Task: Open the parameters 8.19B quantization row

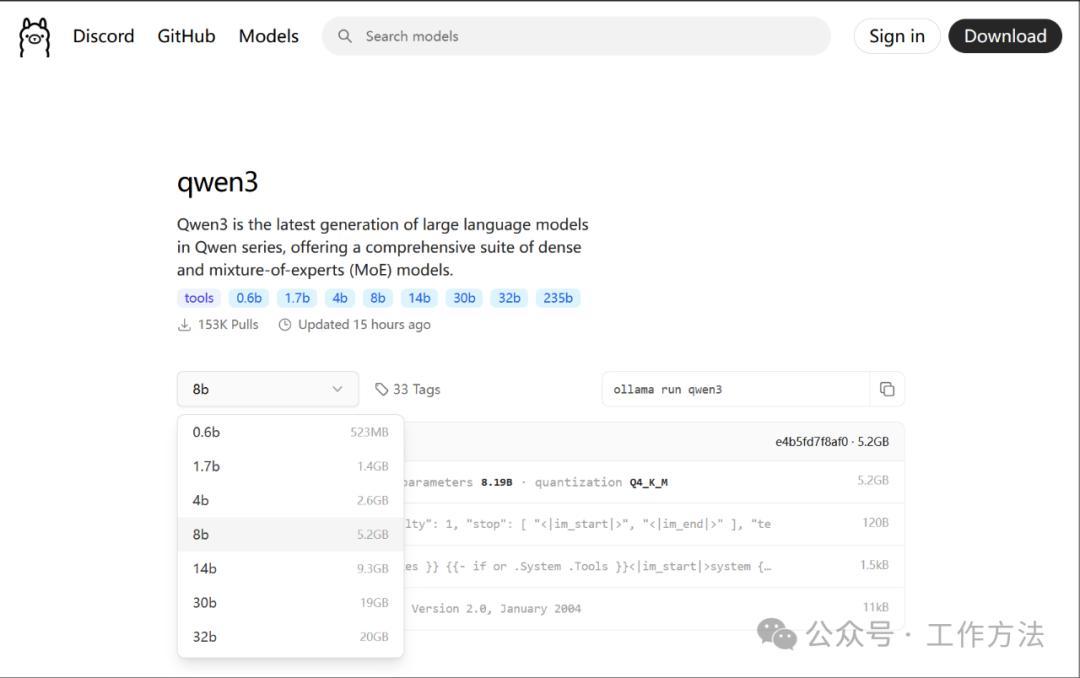Action: (654, 482)
